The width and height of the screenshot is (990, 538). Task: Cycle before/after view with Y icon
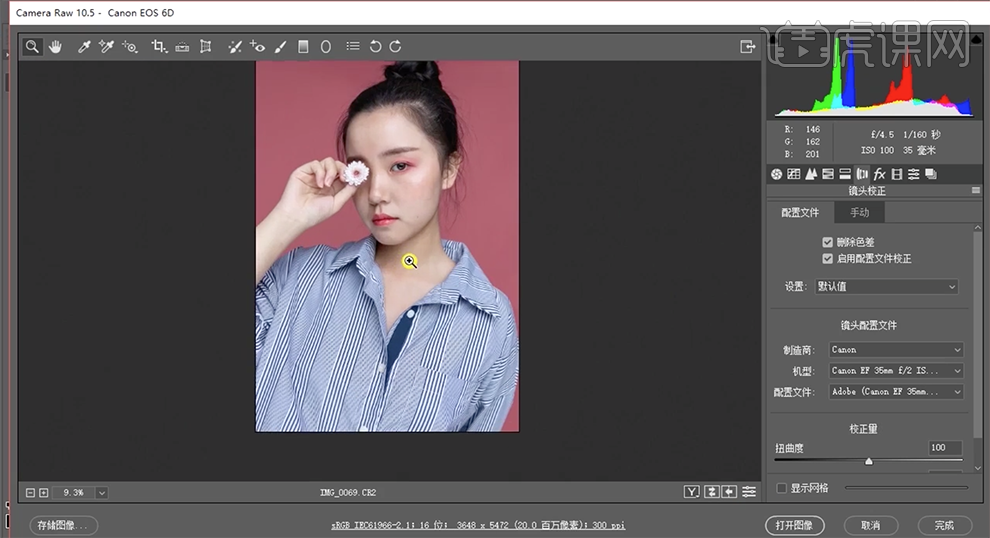(692, 492)
